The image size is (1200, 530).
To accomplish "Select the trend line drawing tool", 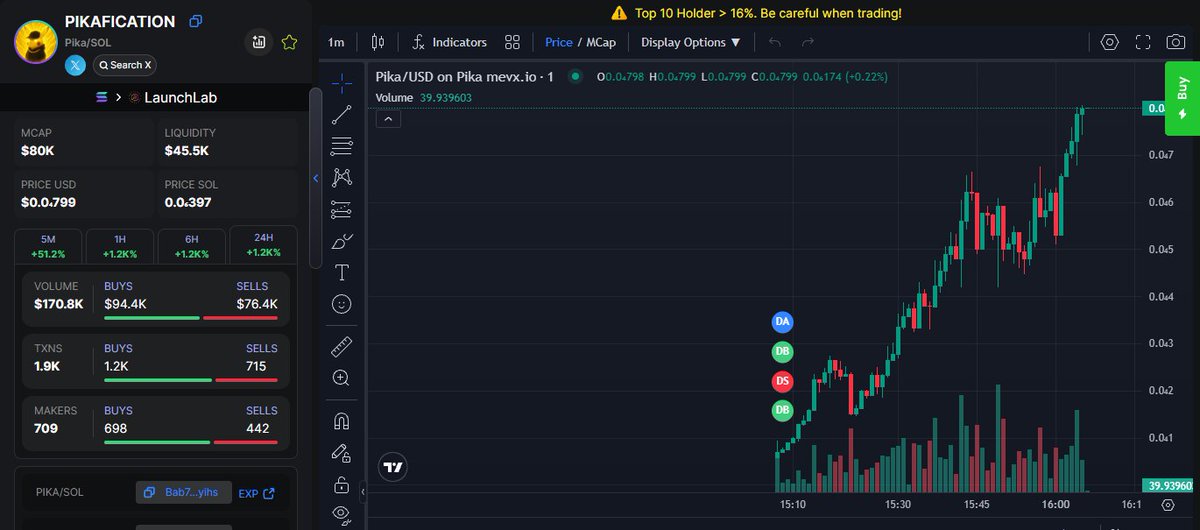I will 342,113.
